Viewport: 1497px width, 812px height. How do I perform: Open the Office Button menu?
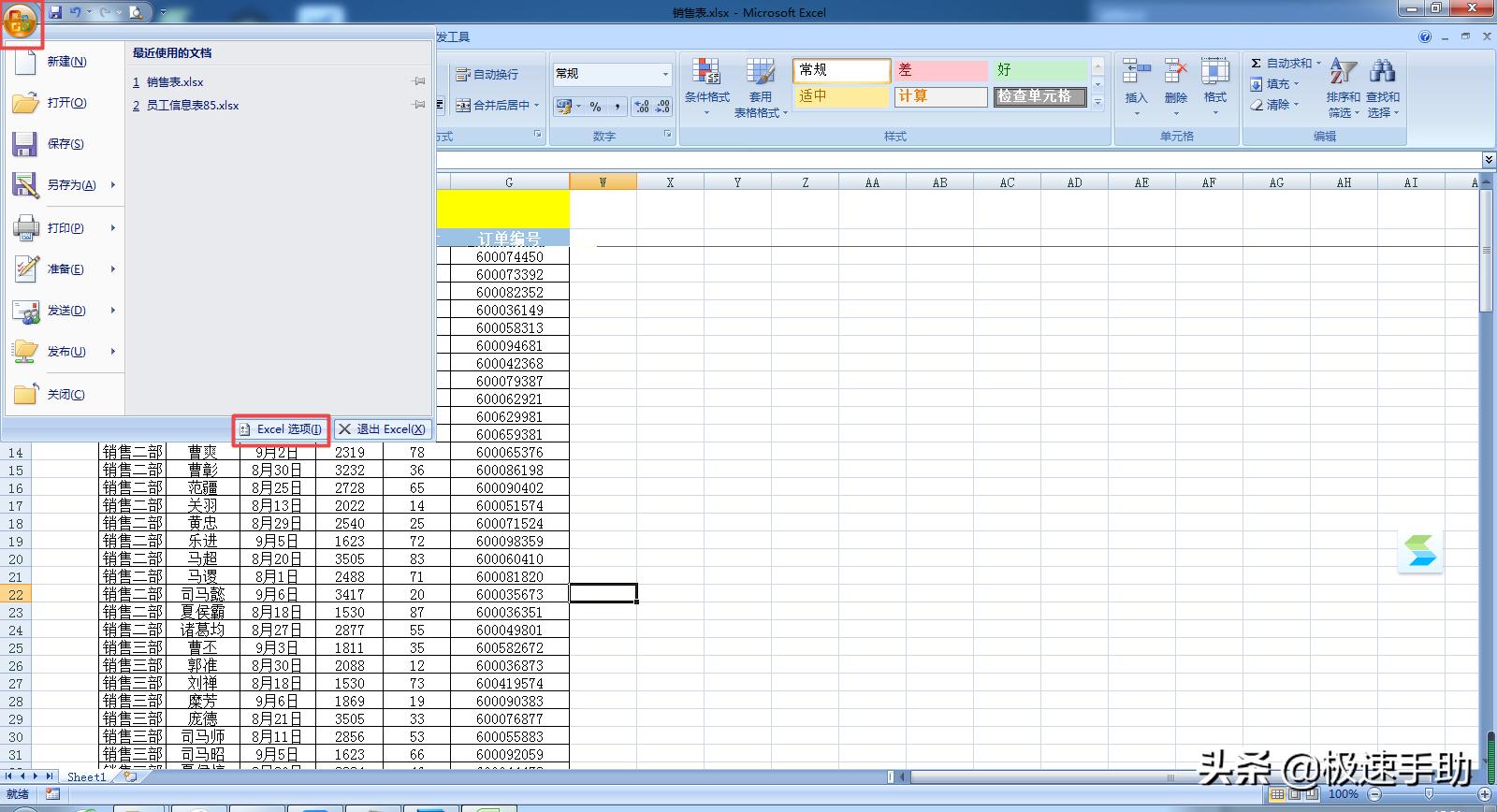coord(21,21)
